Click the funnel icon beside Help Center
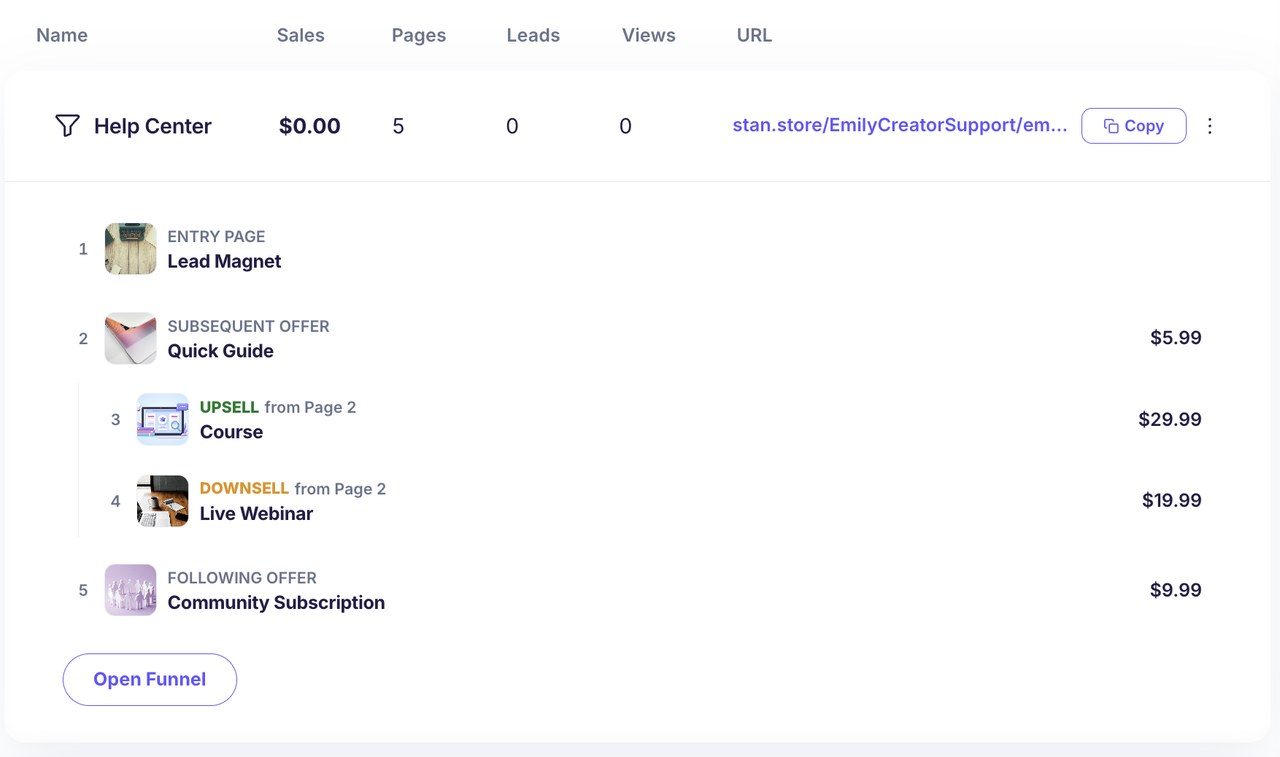 pos(67,126)
